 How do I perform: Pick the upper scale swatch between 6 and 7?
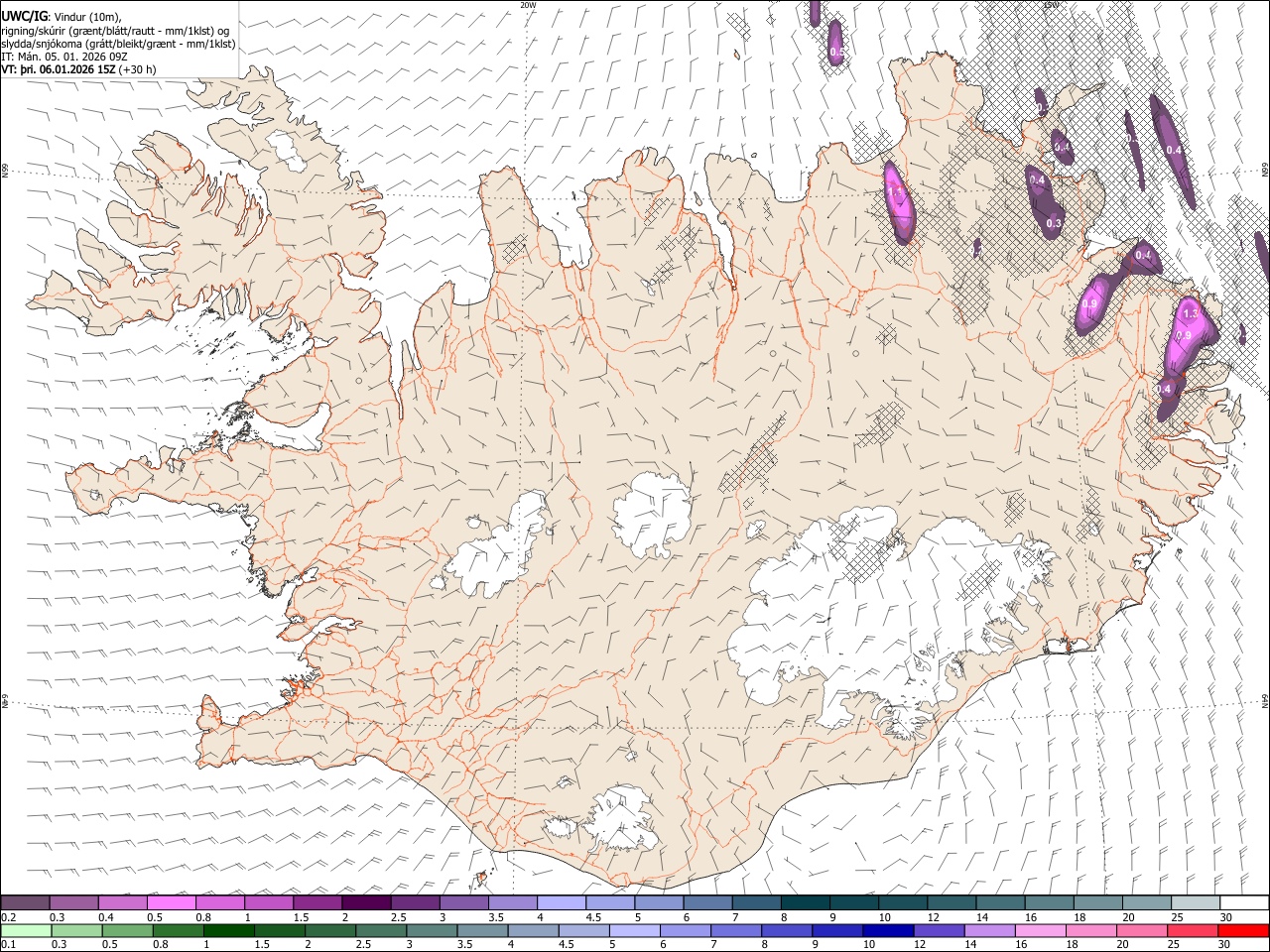click(708, 902)
